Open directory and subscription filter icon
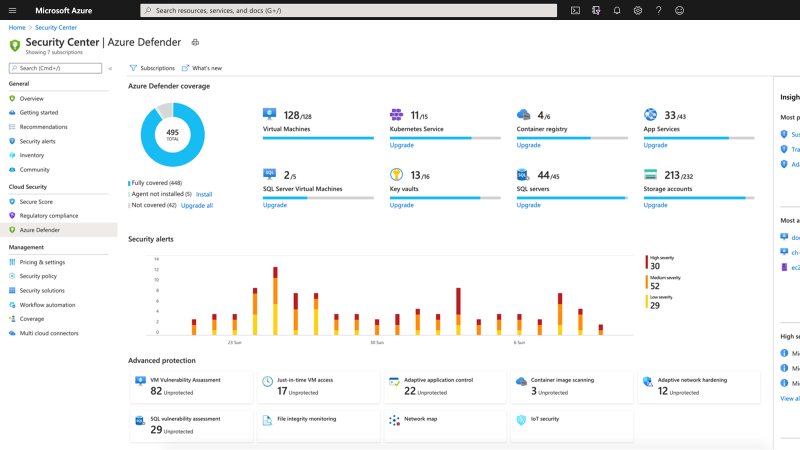This screenshot has height=450, width=800. (596, 10)
